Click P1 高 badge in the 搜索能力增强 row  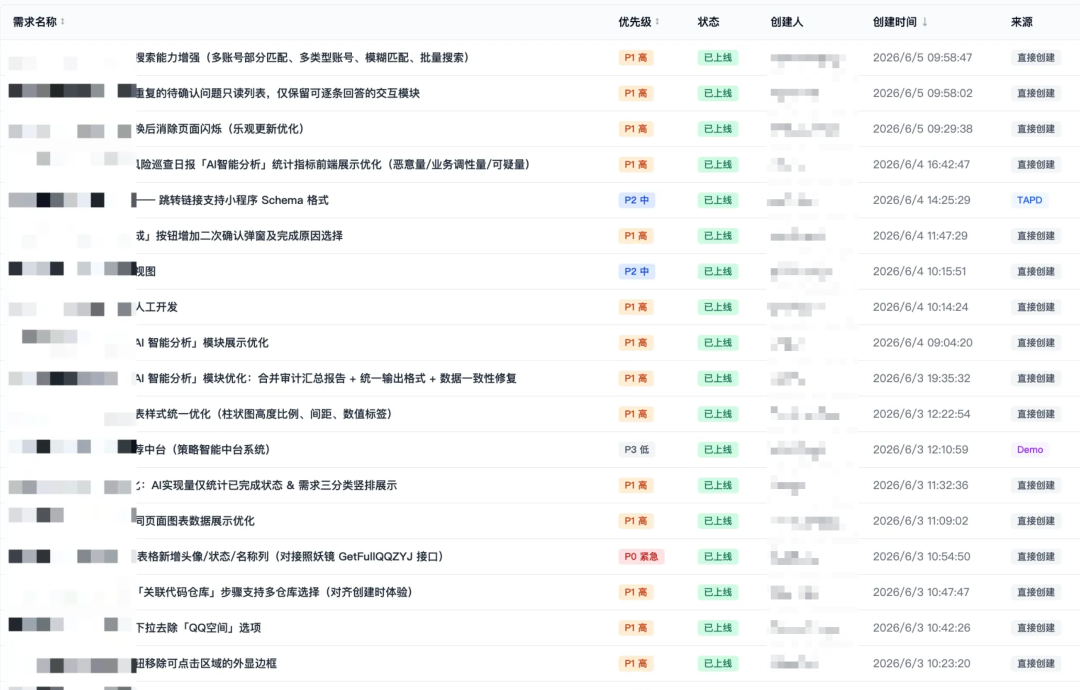pyautogui.click(x=636, y=58)
